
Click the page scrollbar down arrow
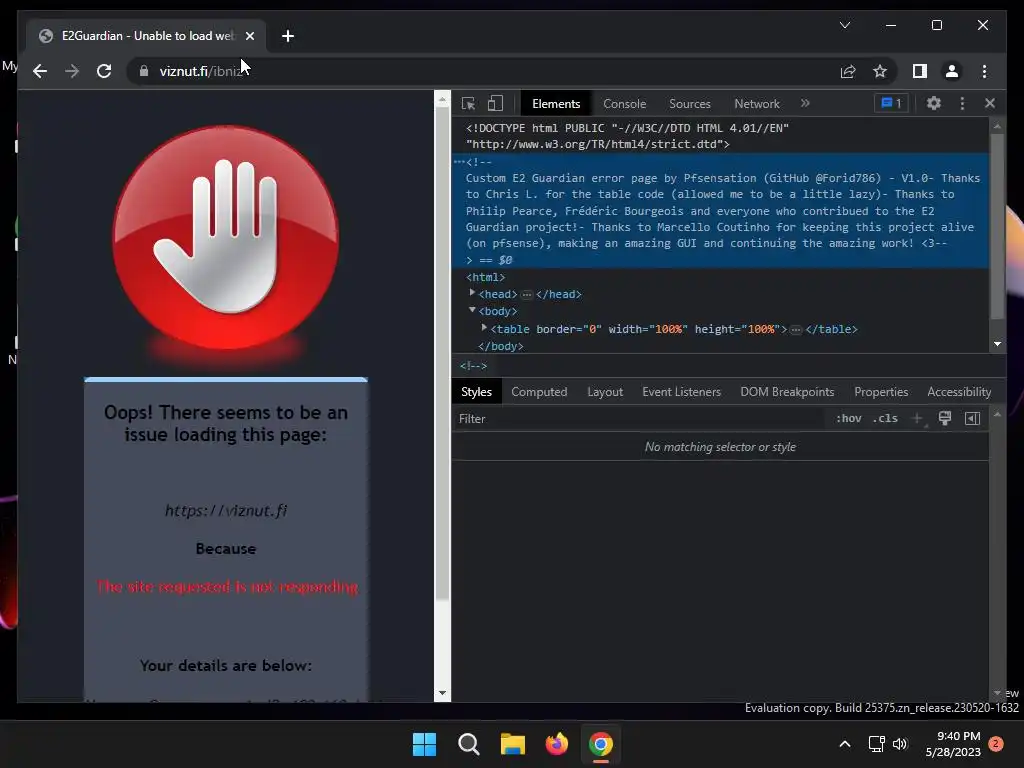(x=442, y=693)
